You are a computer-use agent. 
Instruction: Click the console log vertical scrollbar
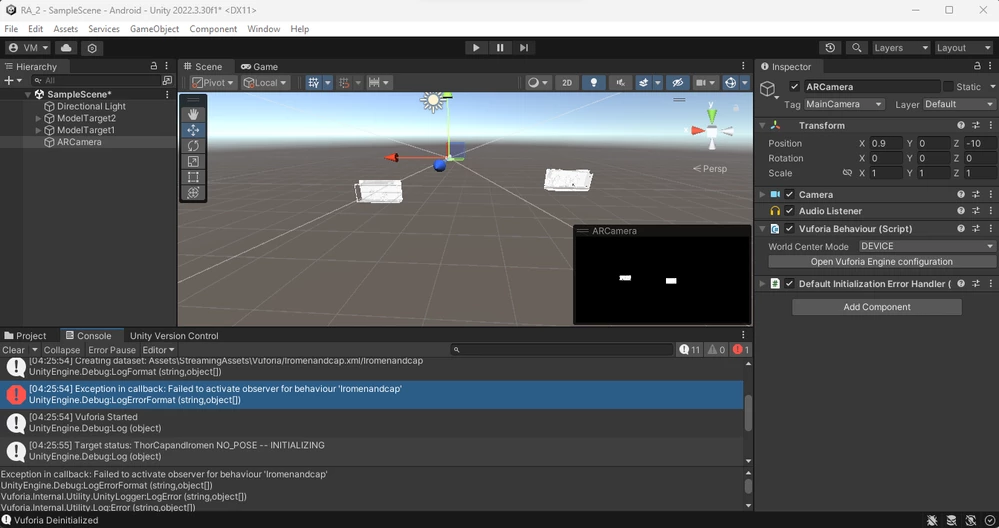tap(748, 412)
